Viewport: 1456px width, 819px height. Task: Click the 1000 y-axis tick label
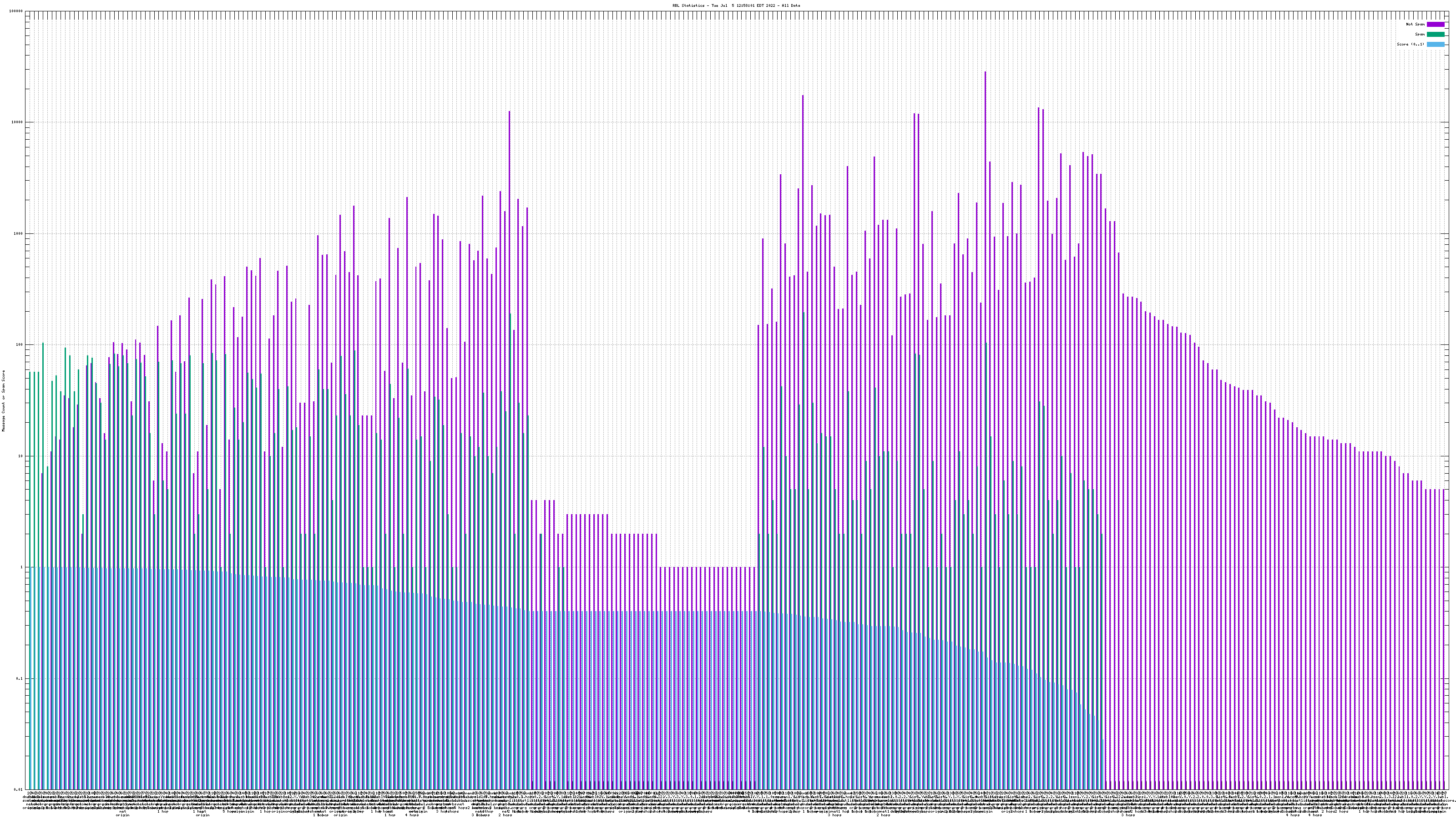point(19,233)
